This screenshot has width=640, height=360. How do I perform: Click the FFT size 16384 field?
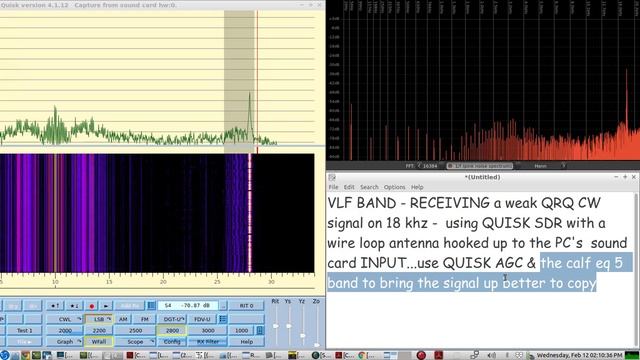coord(429,166)
